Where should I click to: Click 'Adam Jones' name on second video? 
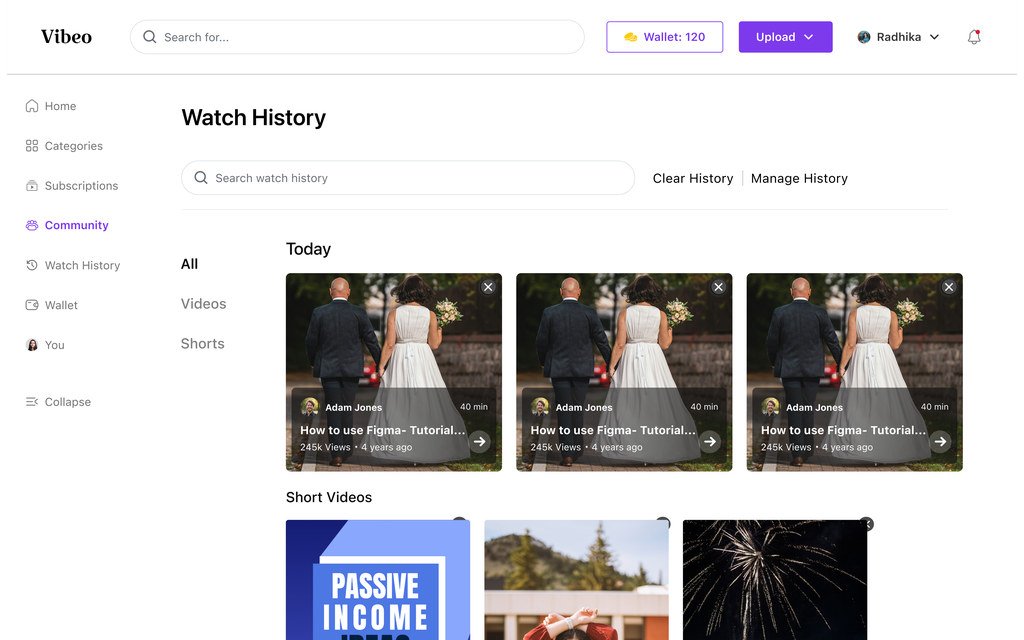point(584,407)
